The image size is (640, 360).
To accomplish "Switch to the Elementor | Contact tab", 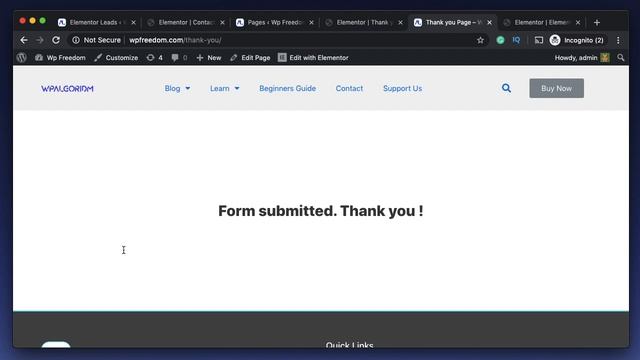I will click(x=186, y=22).
